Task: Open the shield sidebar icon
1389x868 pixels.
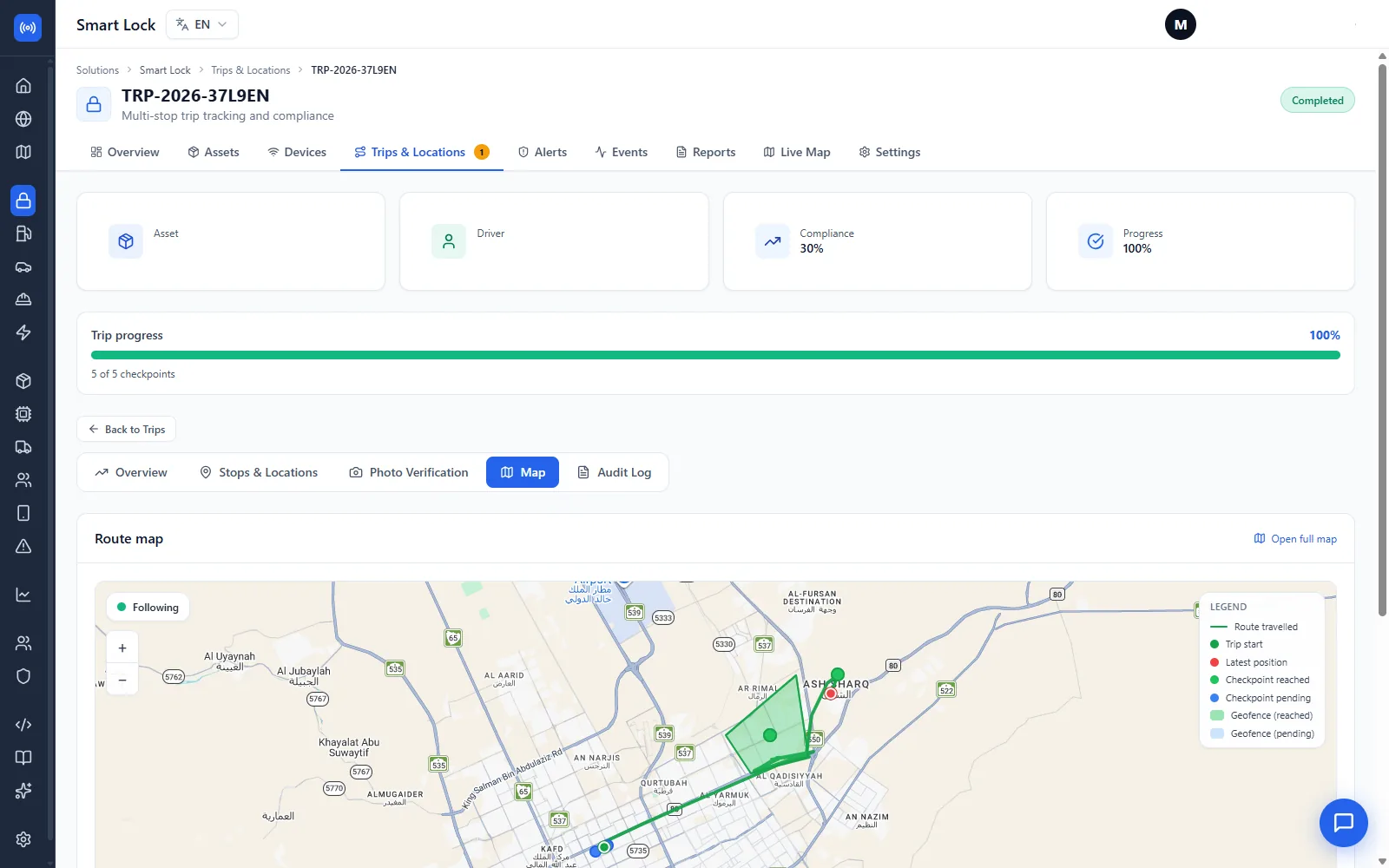Action: (23, 676)
